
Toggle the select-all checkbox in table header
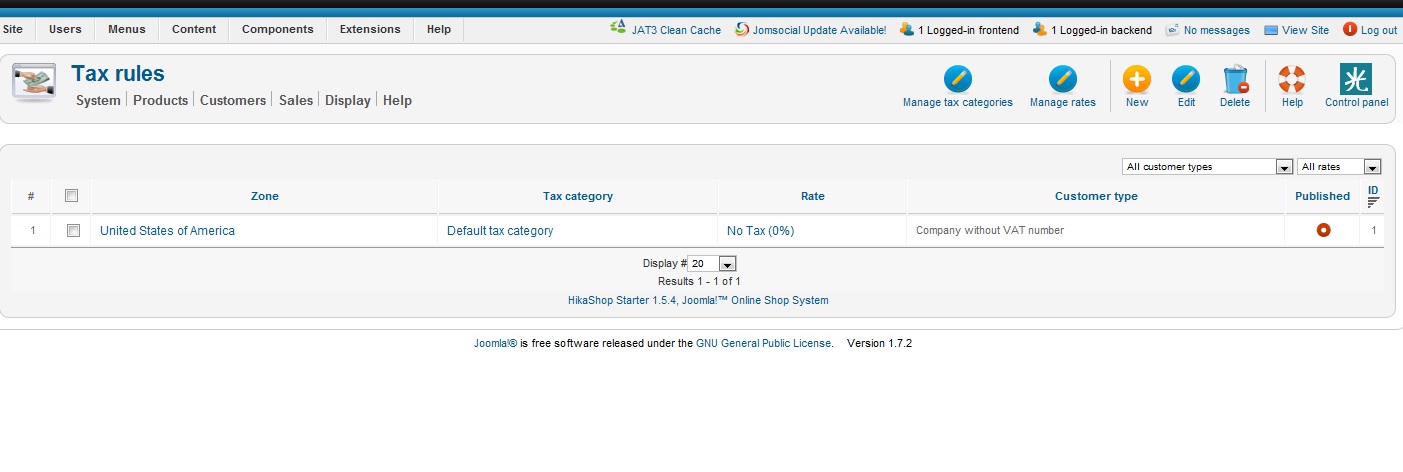[x=71, y=196]
